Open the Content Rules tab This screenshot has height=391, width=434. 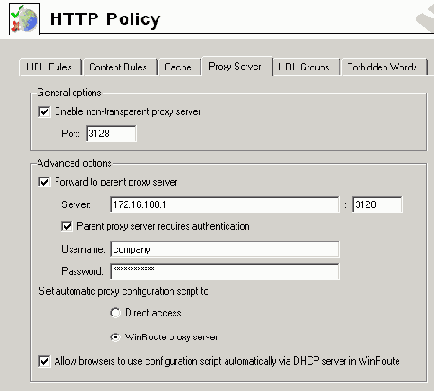coord(120,67)
